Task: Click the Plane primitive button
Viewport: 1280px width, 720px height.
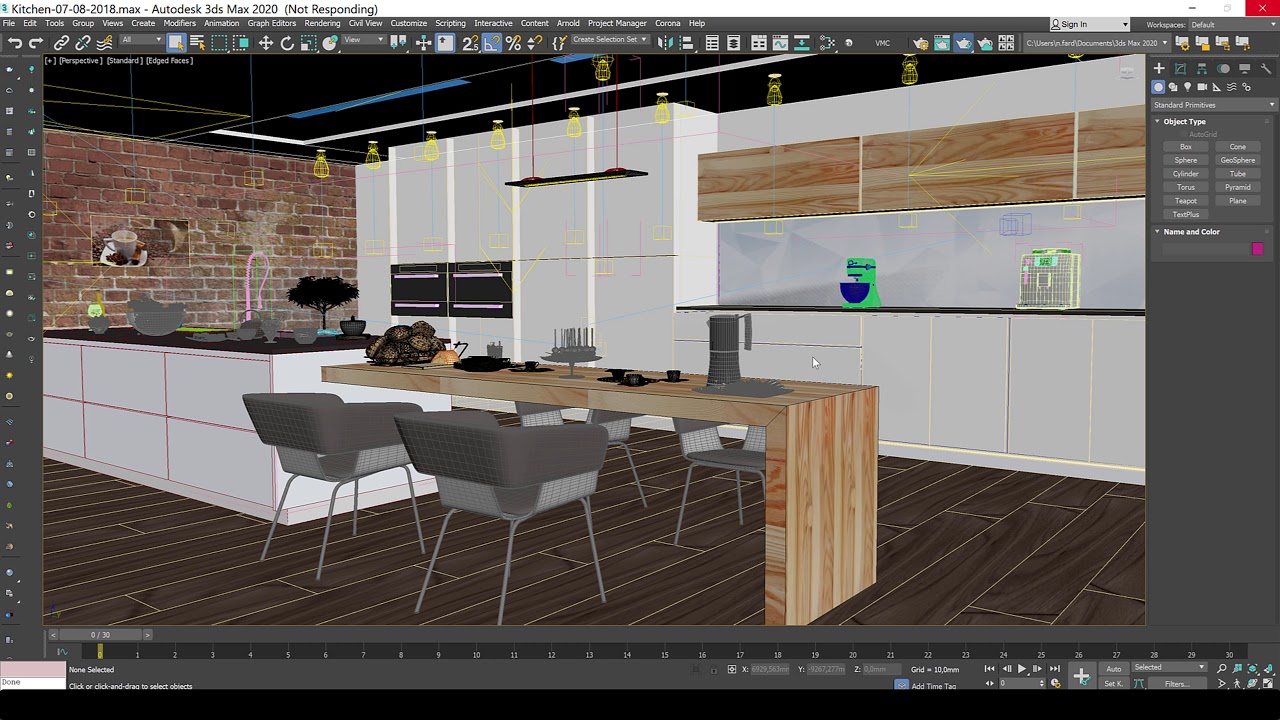Action: (1237, 201)
